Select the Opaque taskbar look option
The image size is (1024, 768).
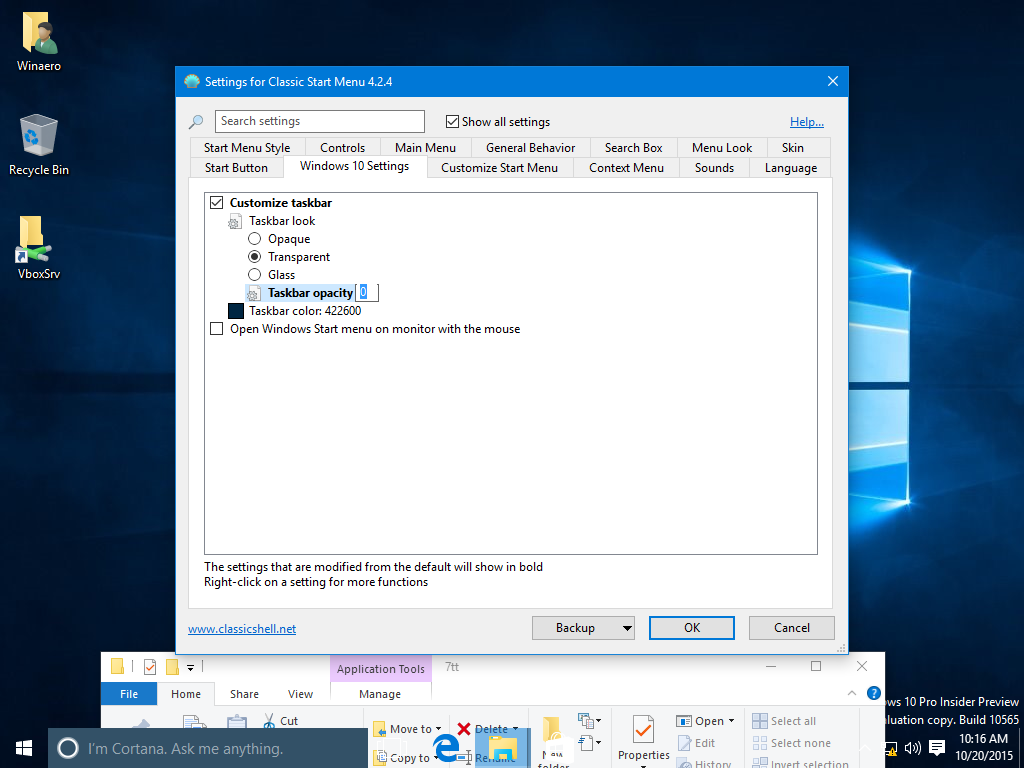coord(255,239)
